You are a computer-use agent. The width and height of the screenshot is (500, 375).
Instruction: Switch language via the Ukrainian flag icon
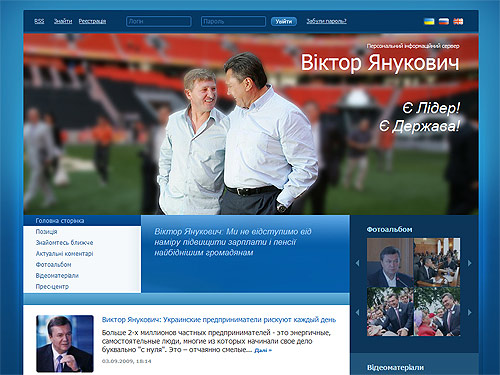coord(429,22)
